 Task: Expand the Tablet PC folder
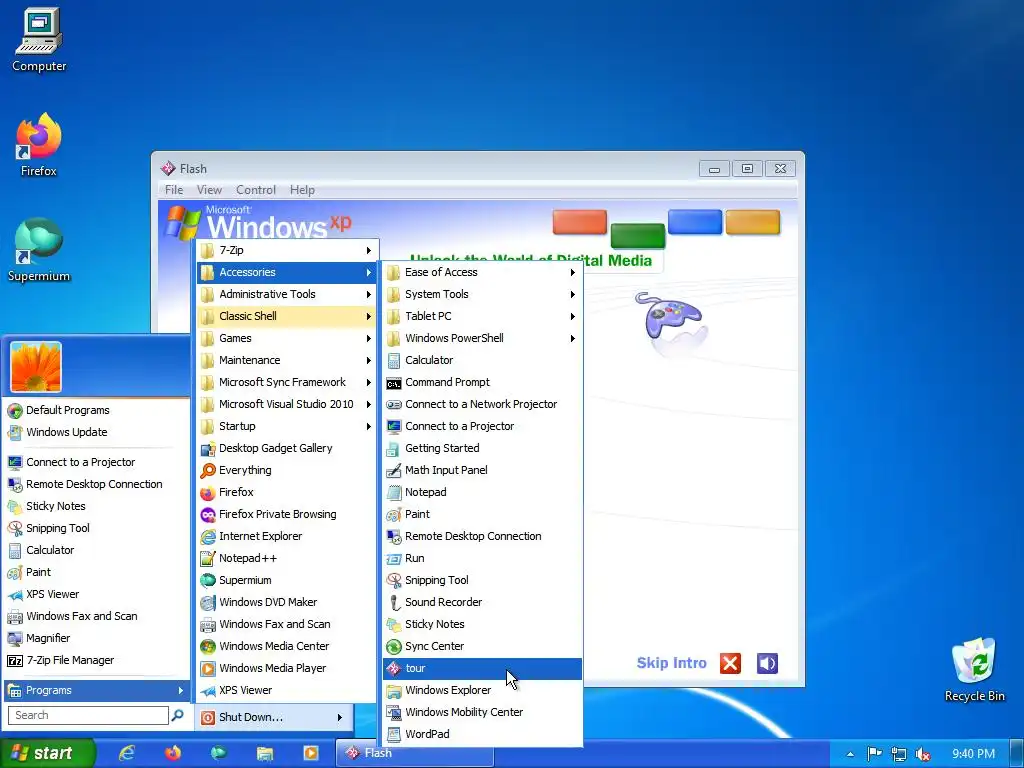(482, 316)
